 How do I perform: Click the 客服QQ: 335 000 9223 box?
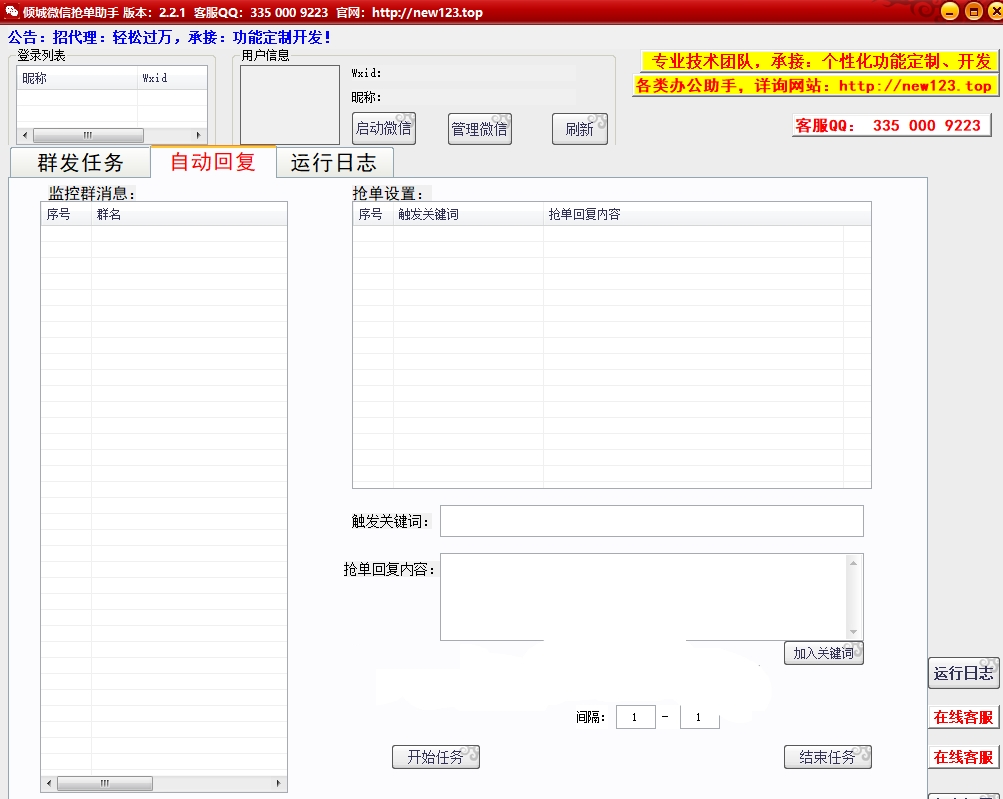[x=892, y=125]
